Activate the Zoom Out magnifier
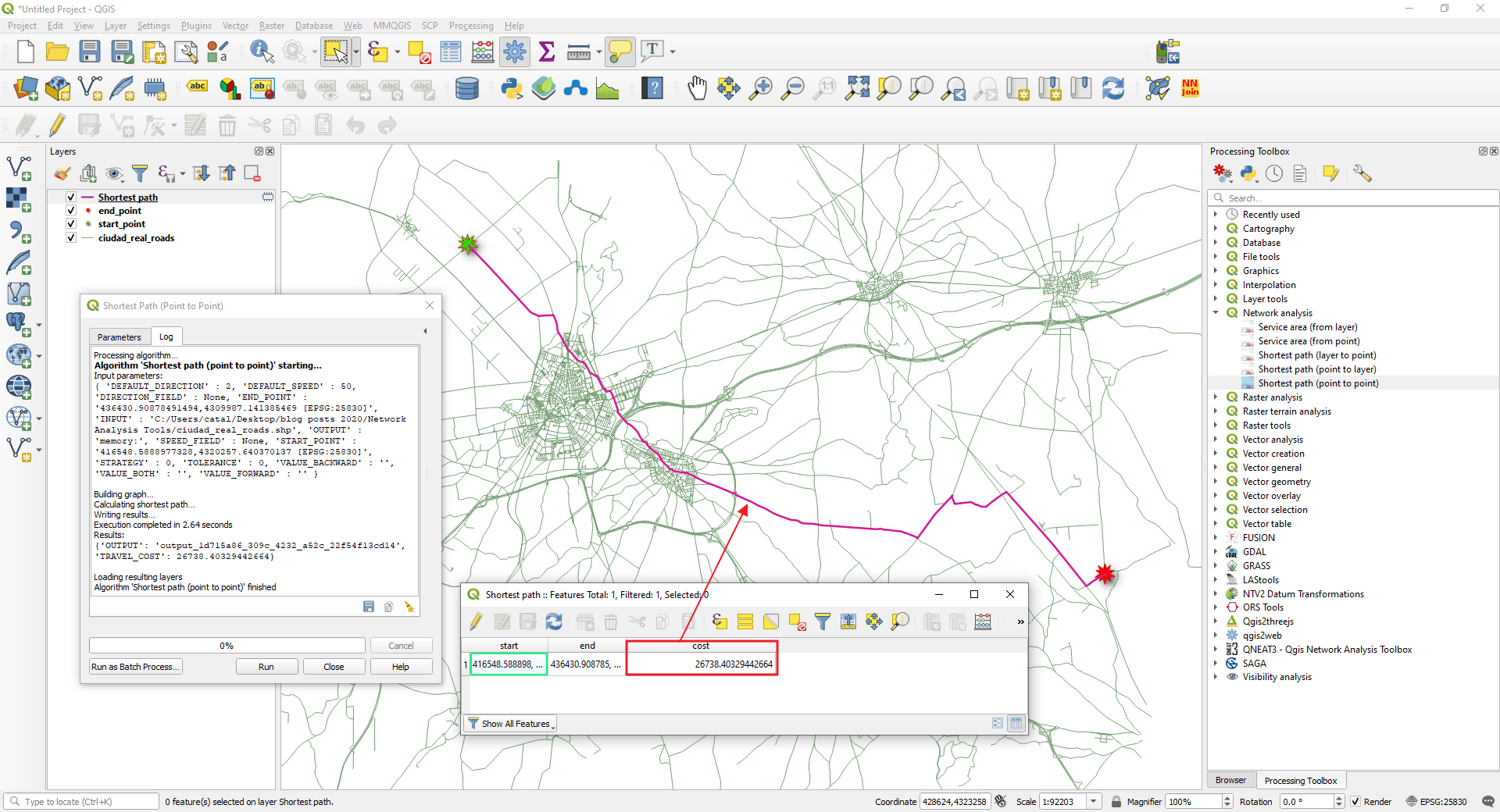 [x=793, y=88]
